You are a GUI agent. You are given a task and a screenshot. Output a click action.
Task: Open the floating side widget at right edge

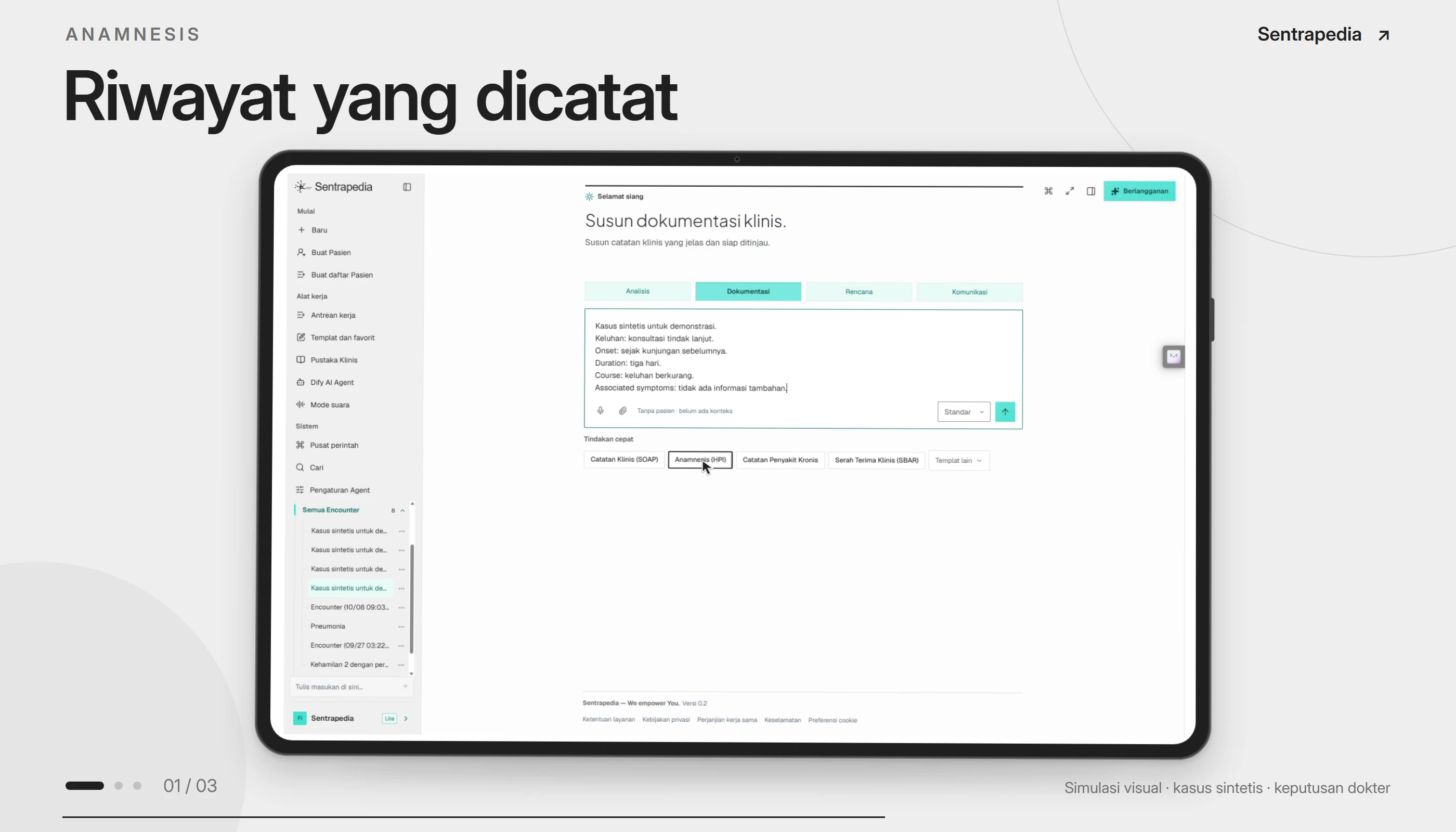pyautogui.click(x=1174, y=357)
